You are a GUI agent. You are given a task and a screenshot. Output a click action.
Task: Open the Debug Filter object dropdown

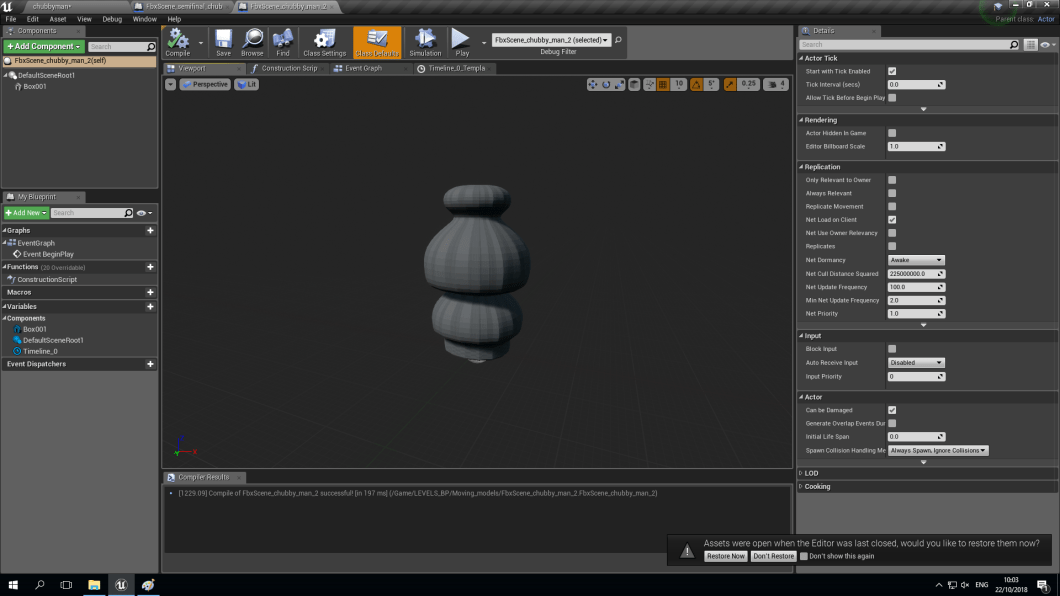551,40
